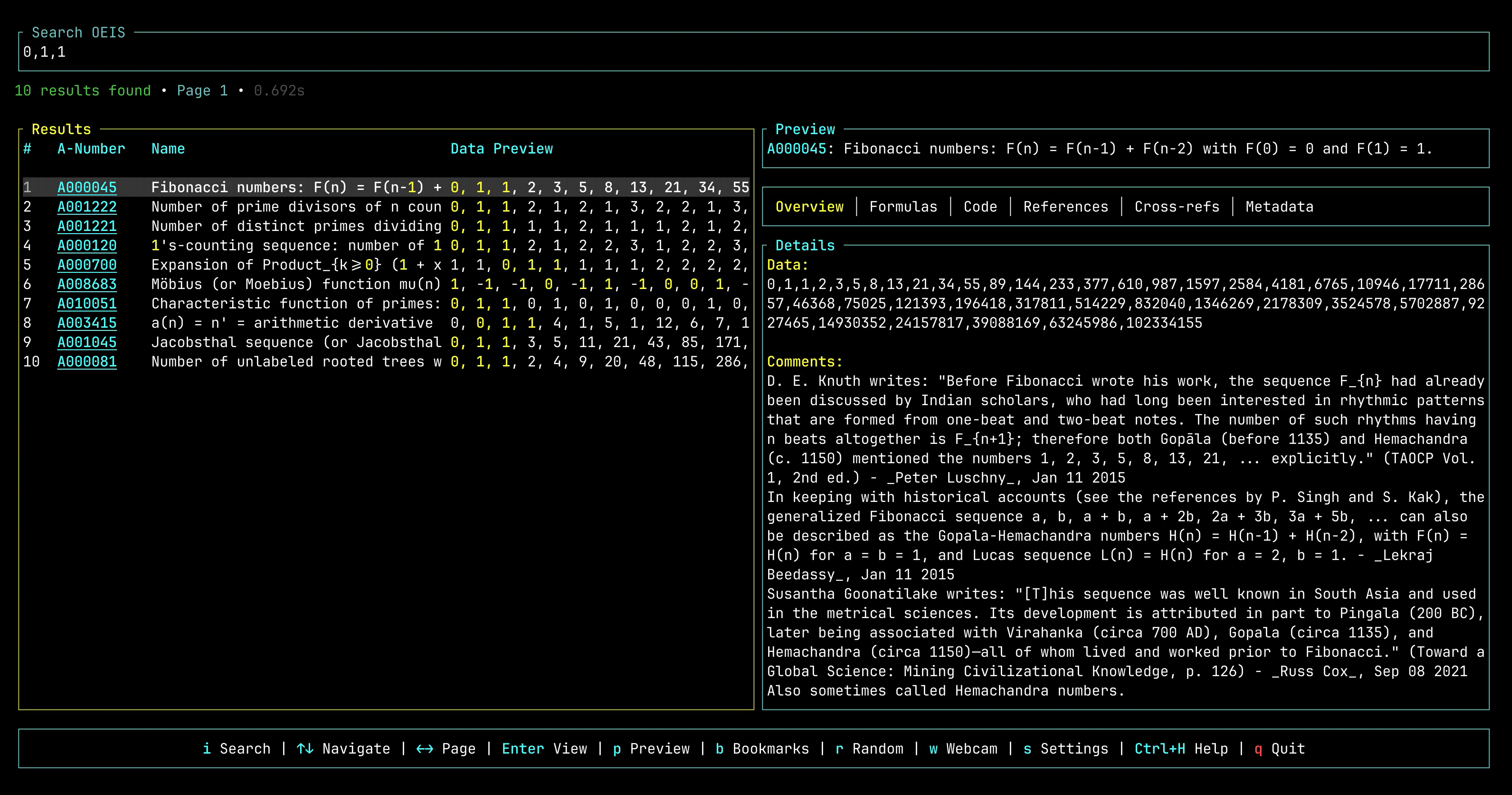The height and width of the screenshot is (795, 1512).
Task: Click the 's Settings' footer shortcut
Action: click(x=1066, y=749)
